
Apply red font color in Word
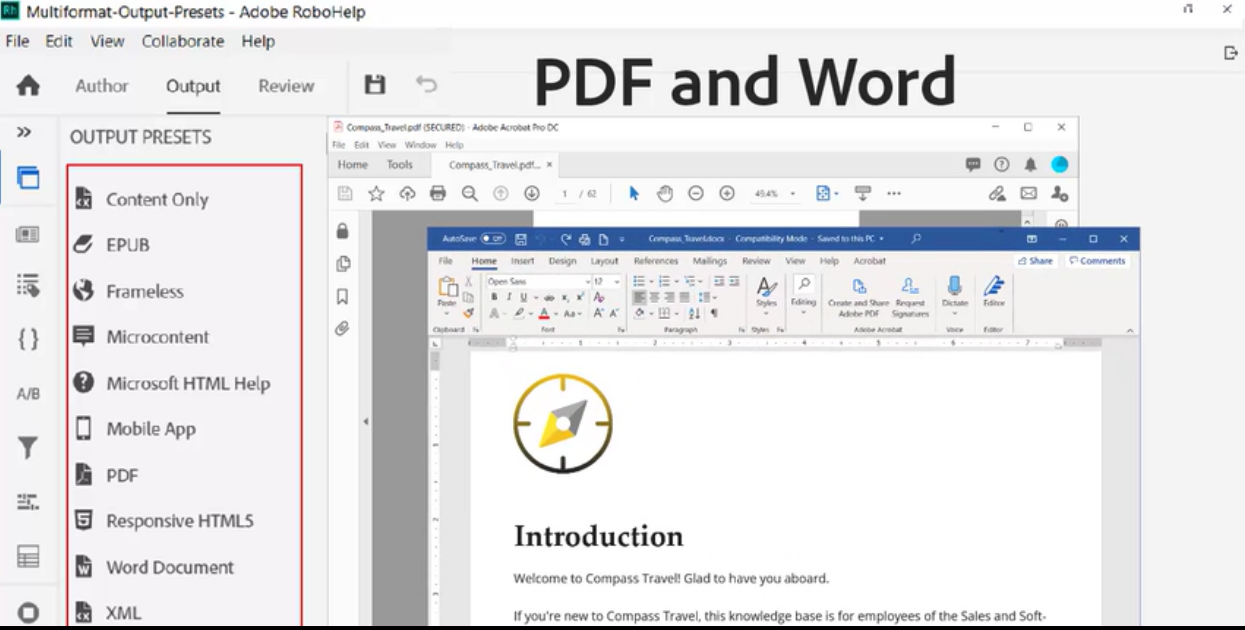(x=544, y=313)
